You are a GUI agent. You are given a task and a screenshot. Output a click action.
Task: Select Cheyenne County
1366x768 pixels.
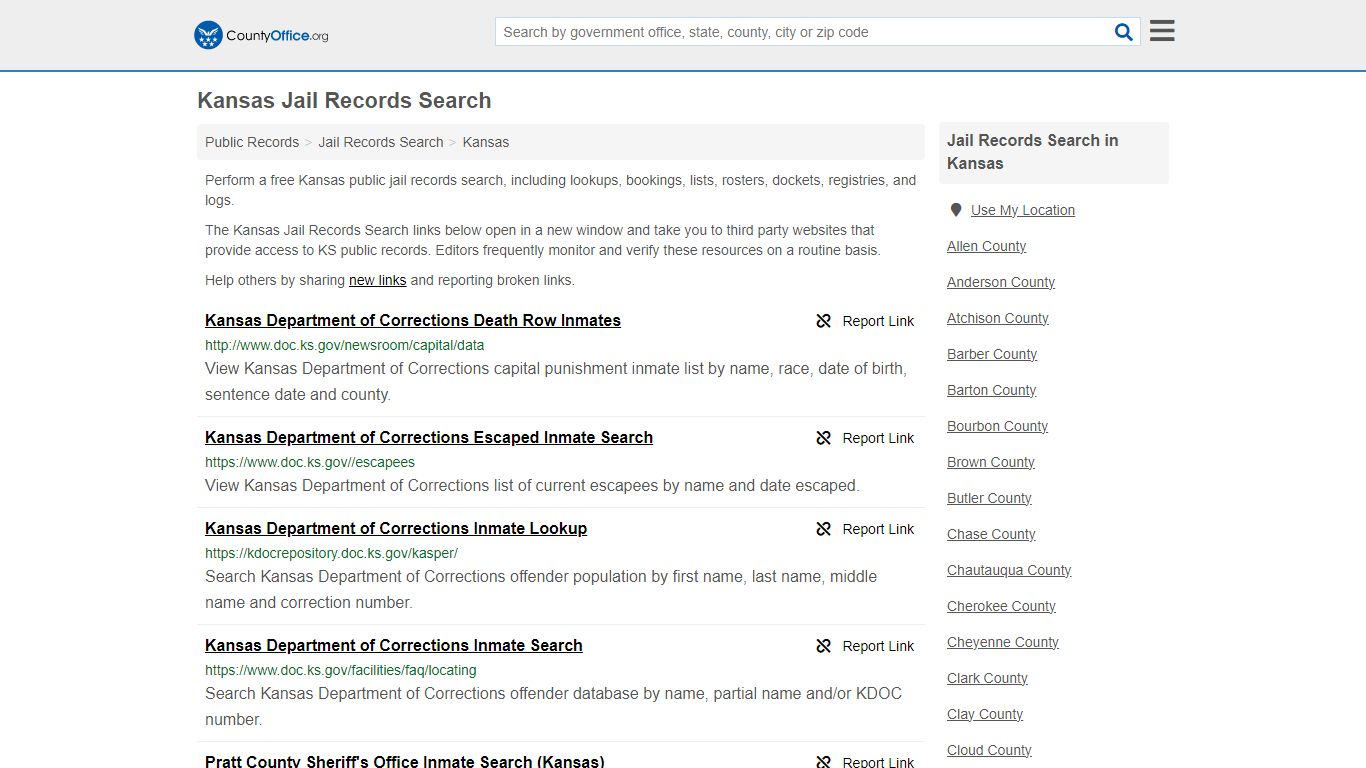tap(1003, 642)
